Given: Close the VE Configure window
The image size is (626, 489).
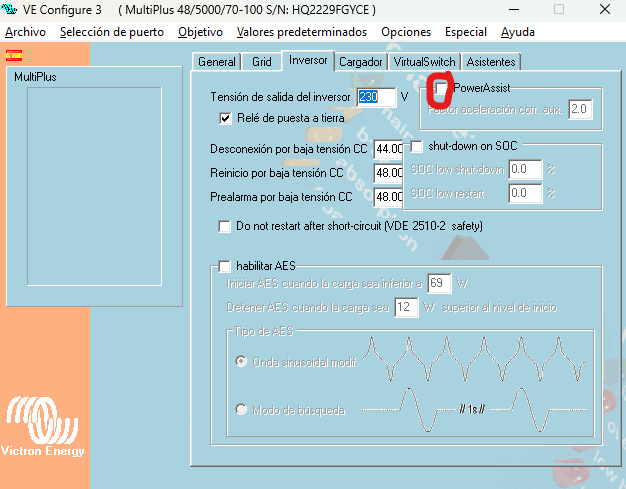Looking at the screenshot, I should tap(605, 9).
